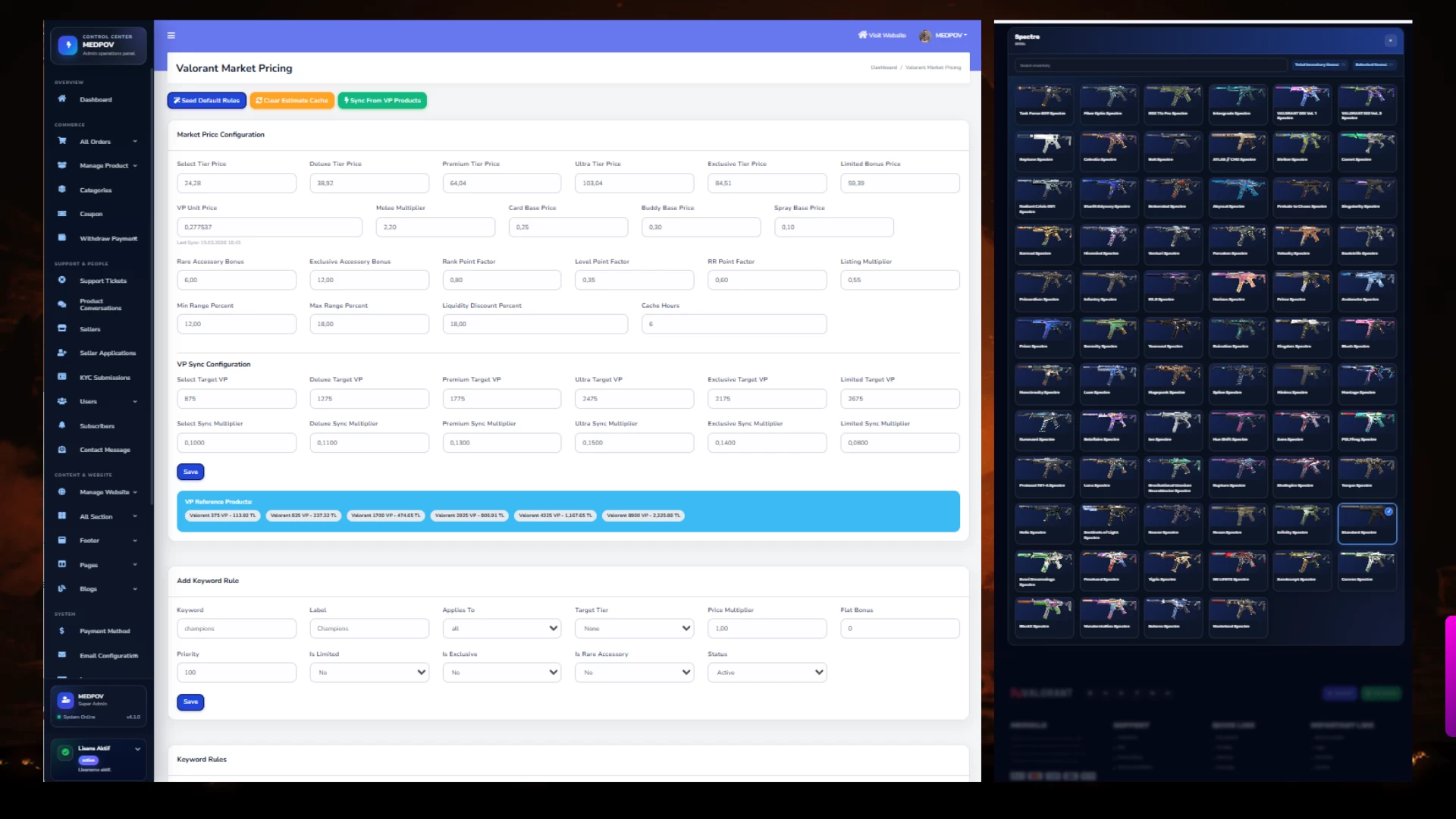Close the Spectre inventory panel
The image size is (1456, 819).
(x=1390, y=40)
